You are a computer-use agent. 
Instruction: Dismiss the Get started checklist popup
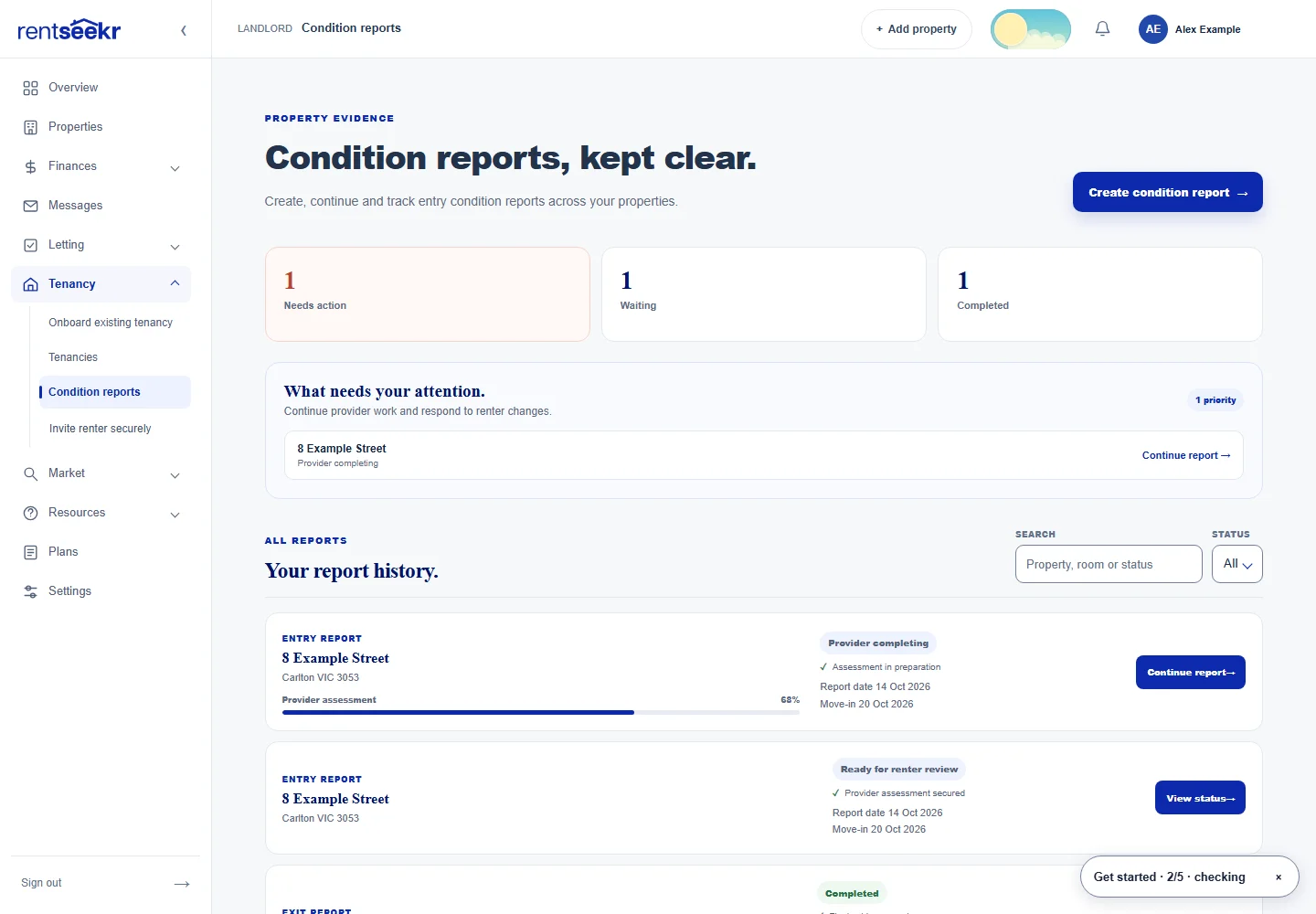tap(1279, 877)
